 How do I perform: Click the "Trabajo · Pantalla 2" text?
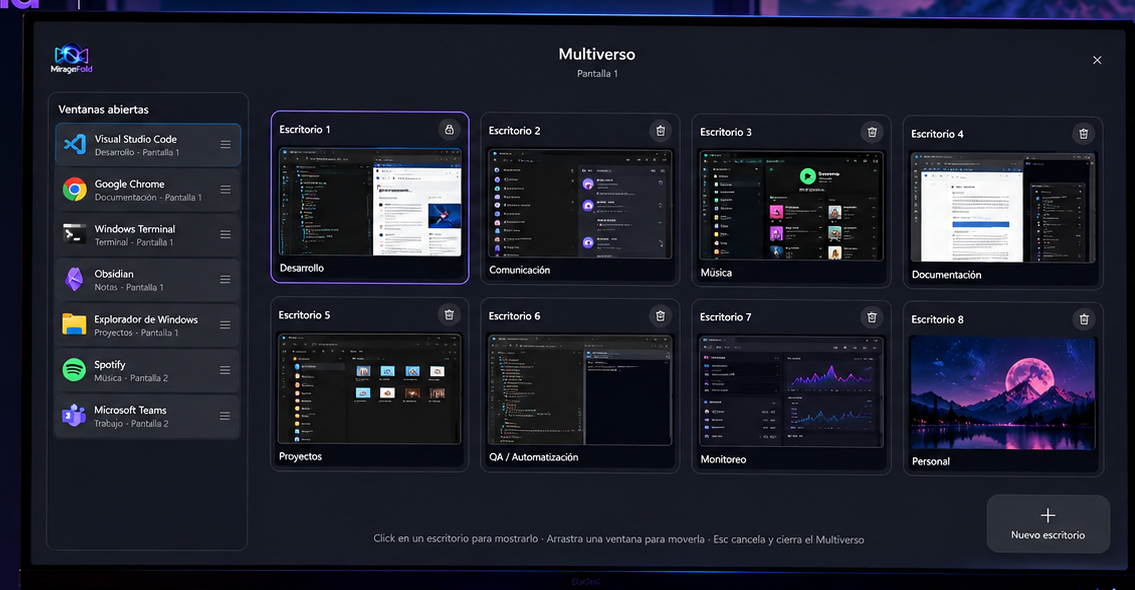click(131, 423)
